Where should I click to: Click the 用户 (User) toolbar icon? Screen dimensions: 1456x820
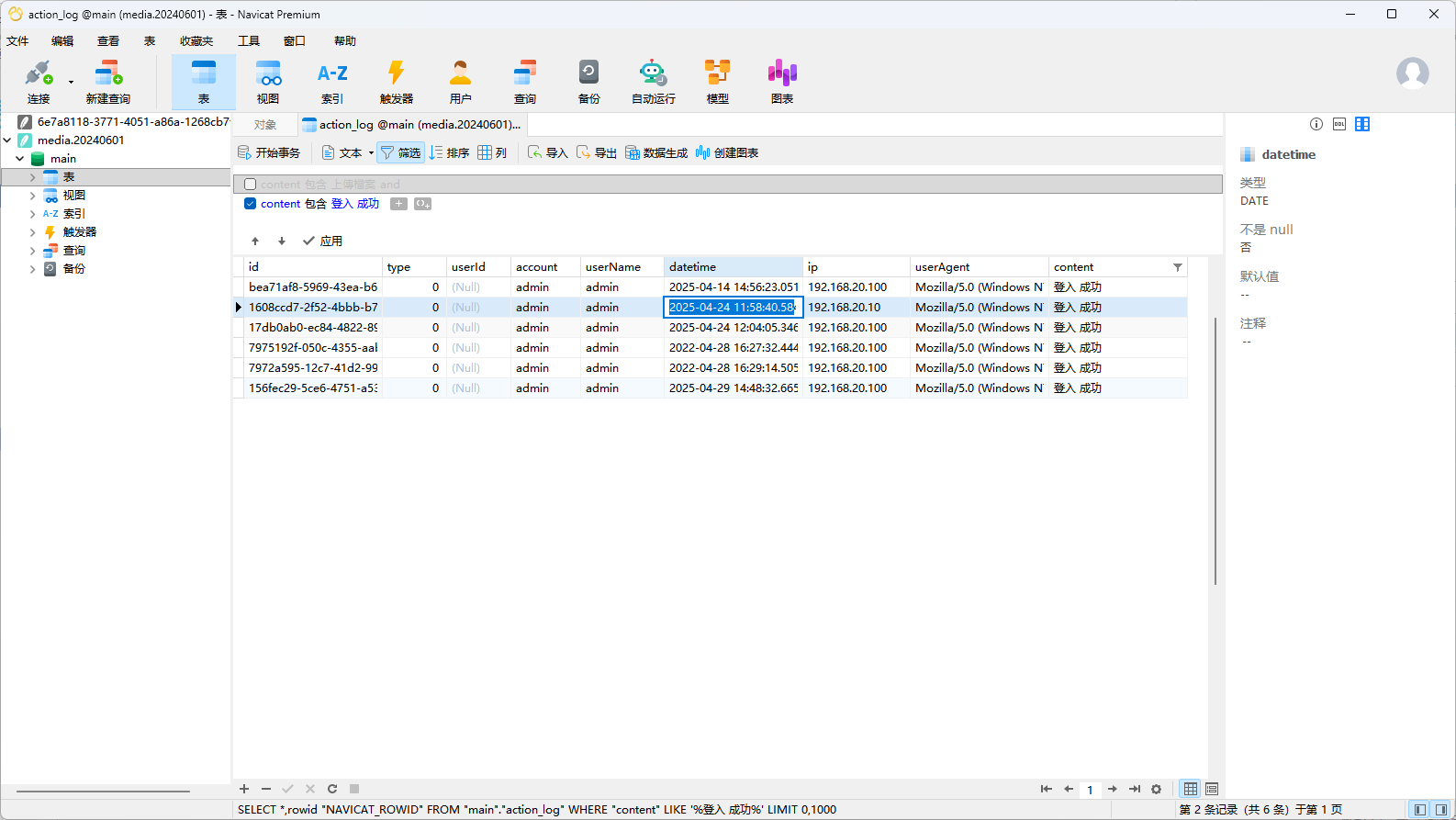[x=461, y=81]
